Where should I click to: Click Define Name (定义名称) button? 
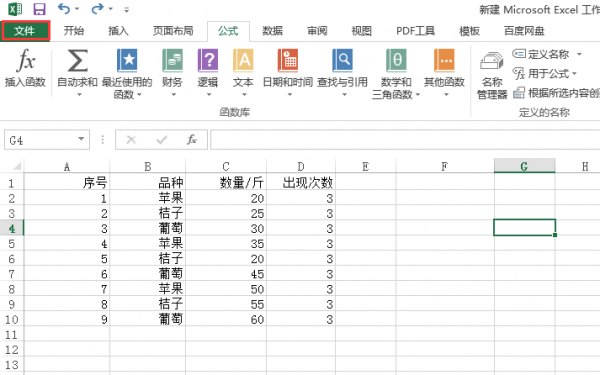541,54
